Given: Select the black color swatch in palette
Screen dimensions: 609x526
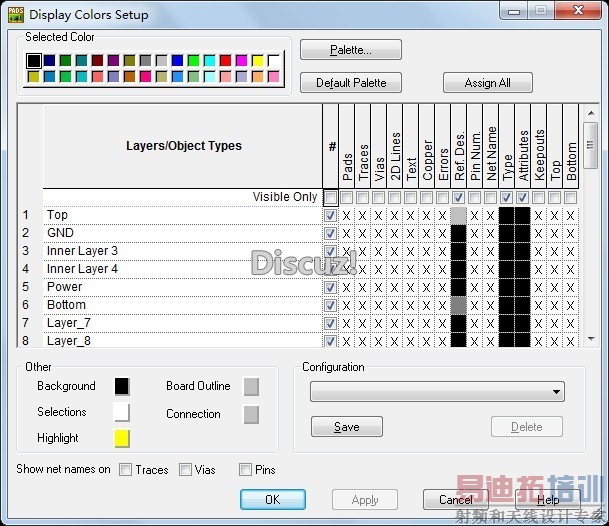Looking at the screenshot, I should click(x=34, y=61).
